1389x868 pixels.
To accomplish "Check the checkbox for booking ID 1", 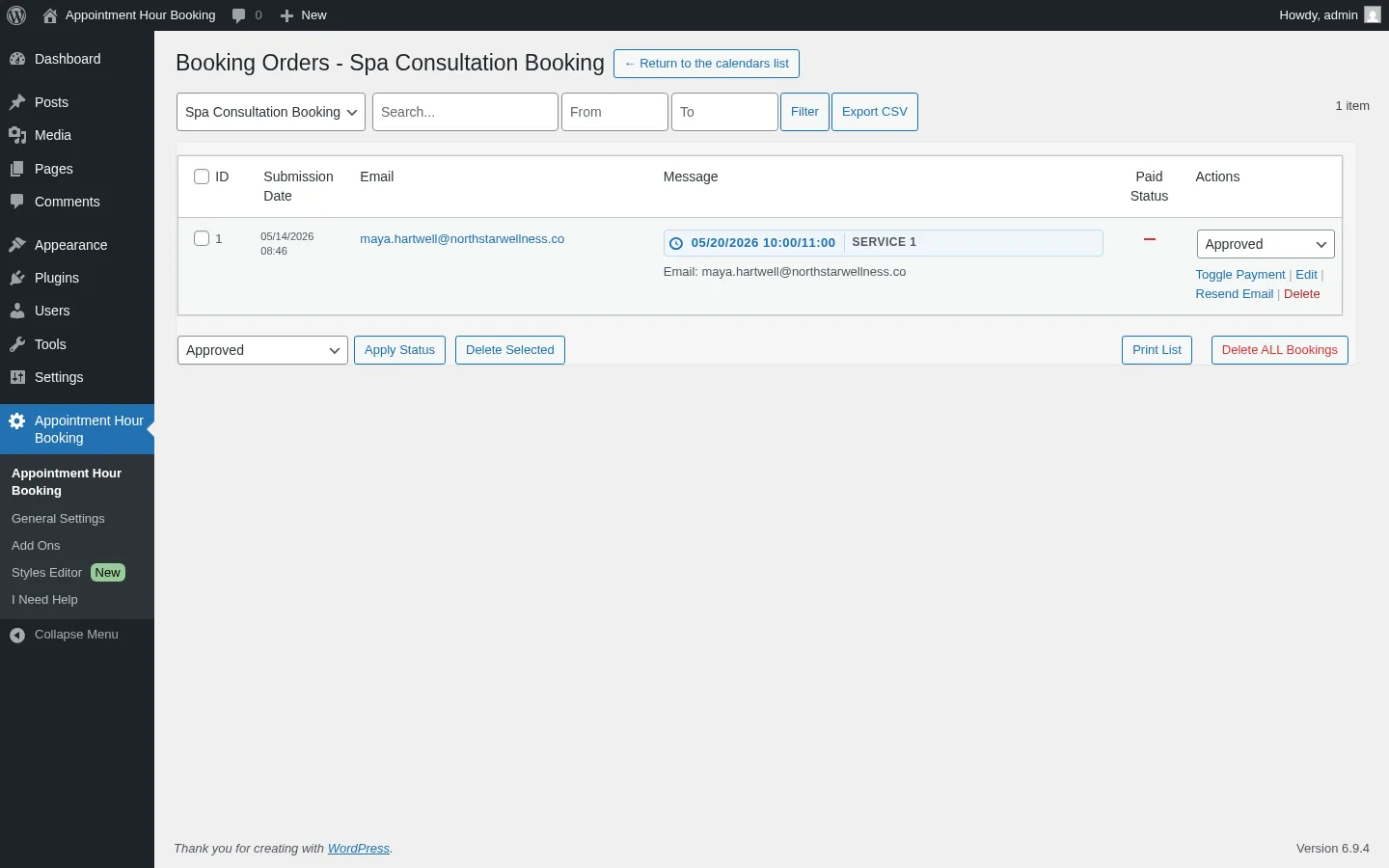I will pyautogui.click(x=202, y=238).
